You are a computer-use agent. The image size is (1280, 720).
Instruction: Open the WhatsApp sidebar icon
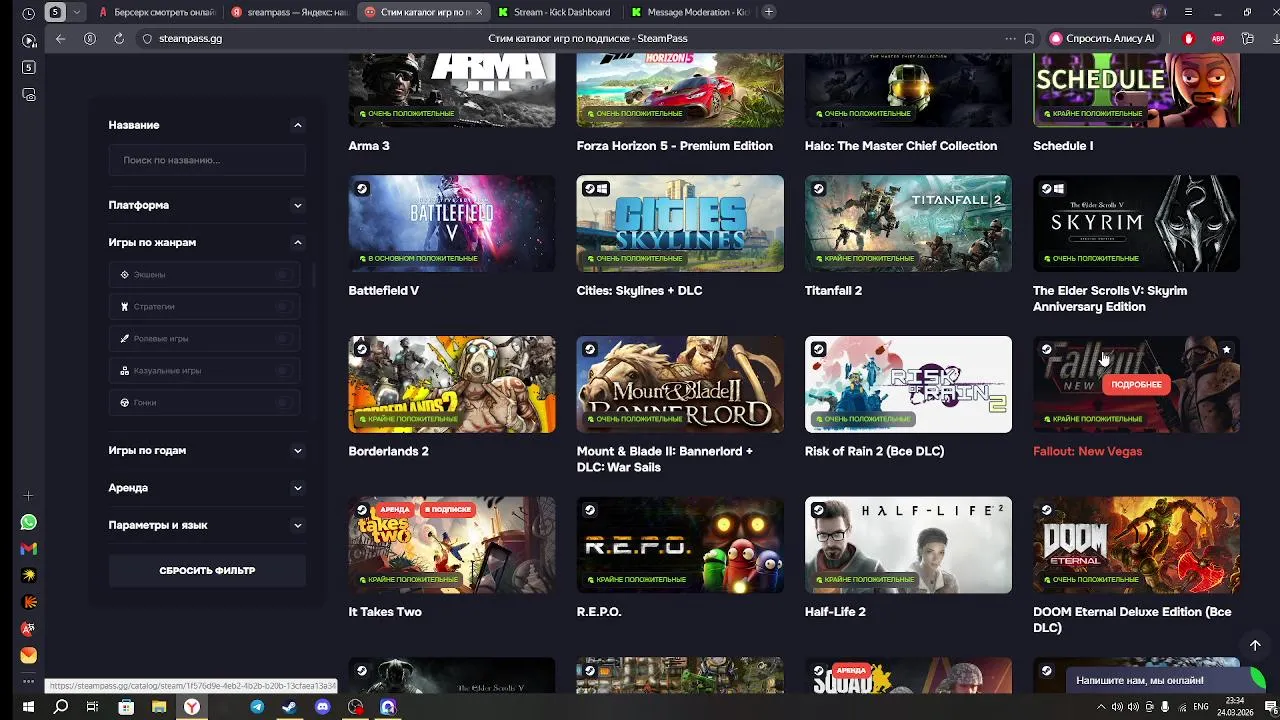(x=29, y=522)
